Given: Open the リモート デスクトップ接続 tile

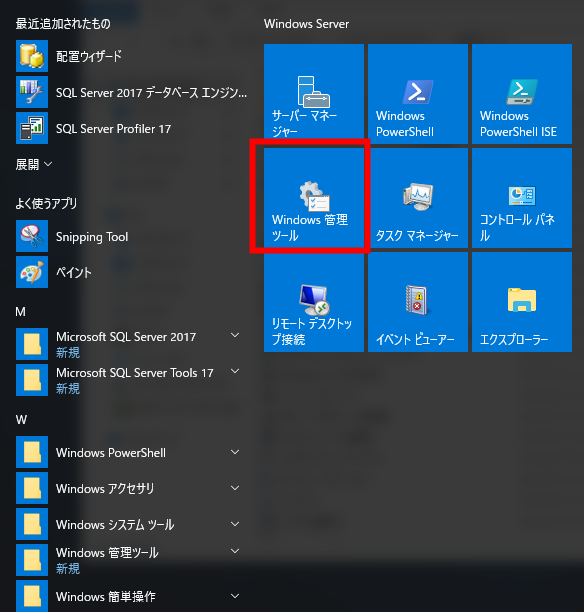Looking at the screenshot, I should click(314, 302).
